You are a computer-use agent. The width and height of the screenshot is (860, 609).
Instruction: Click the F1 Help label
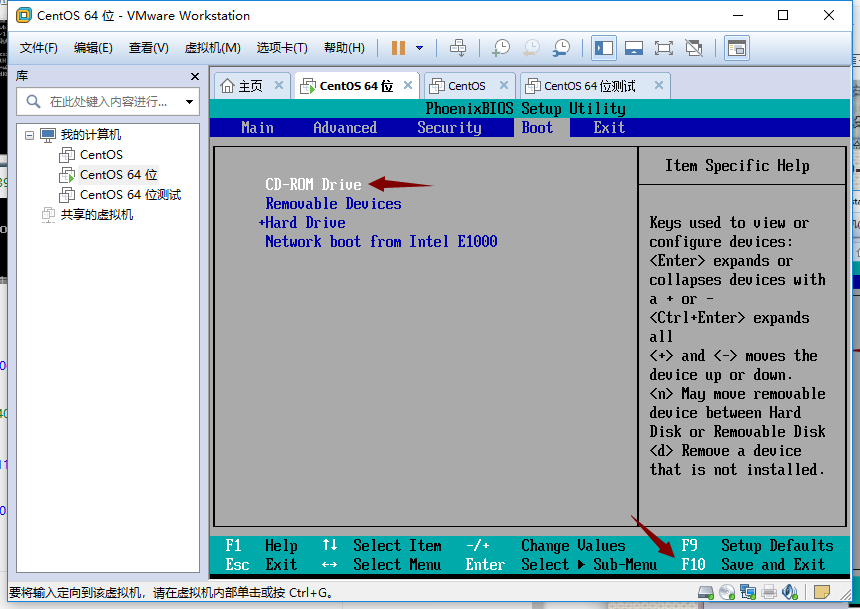261,545
